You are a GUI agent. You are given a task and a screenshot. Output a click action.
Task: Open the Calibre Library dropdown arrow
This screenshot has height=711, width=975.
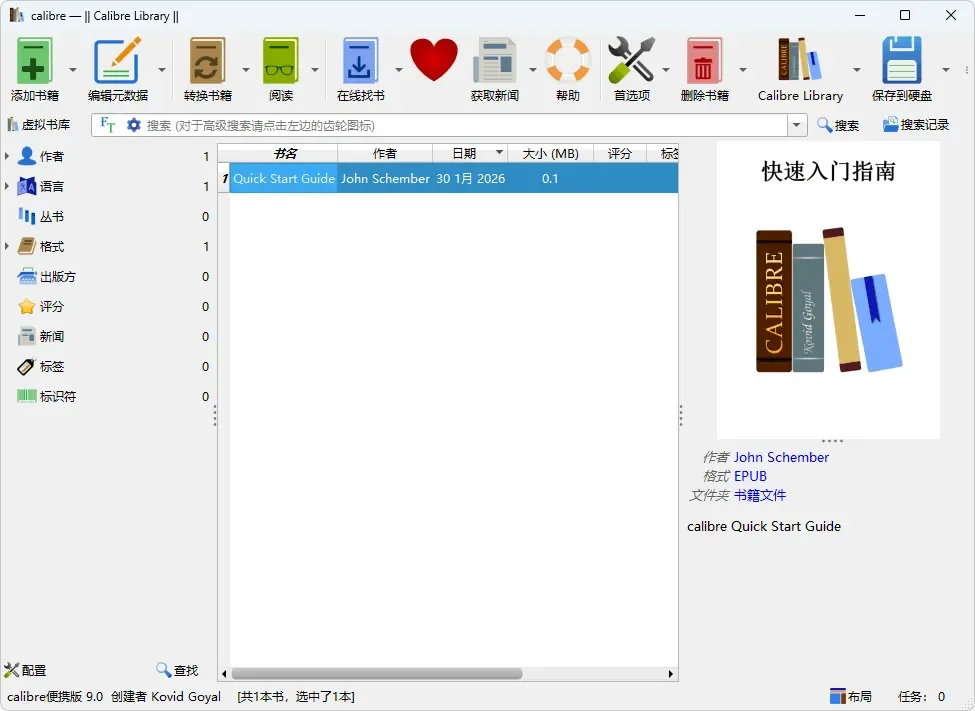[x=857, y=70]
